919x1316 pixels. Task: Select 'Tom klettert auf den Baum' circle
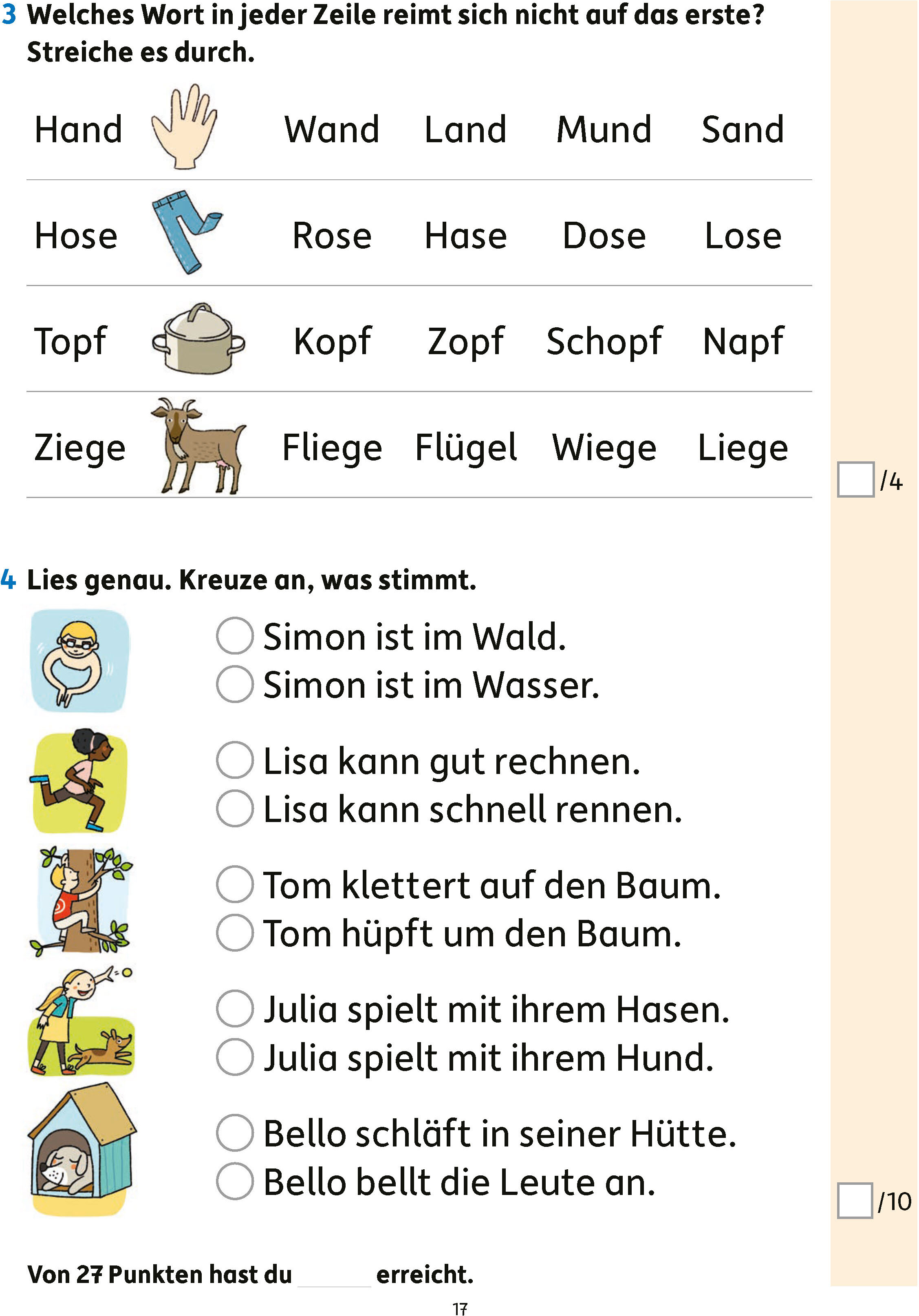click(235, 885)
